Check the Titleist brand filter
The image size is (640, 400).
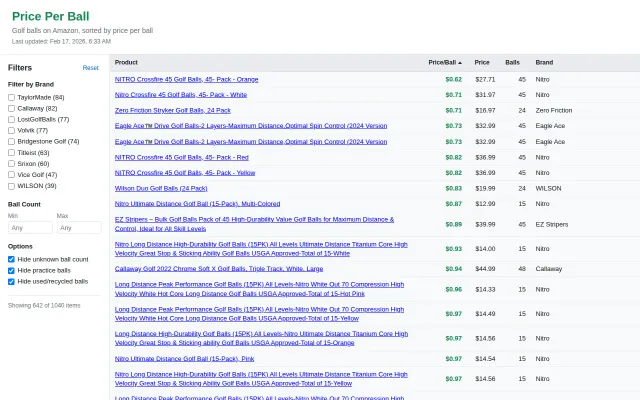(11, 153)
